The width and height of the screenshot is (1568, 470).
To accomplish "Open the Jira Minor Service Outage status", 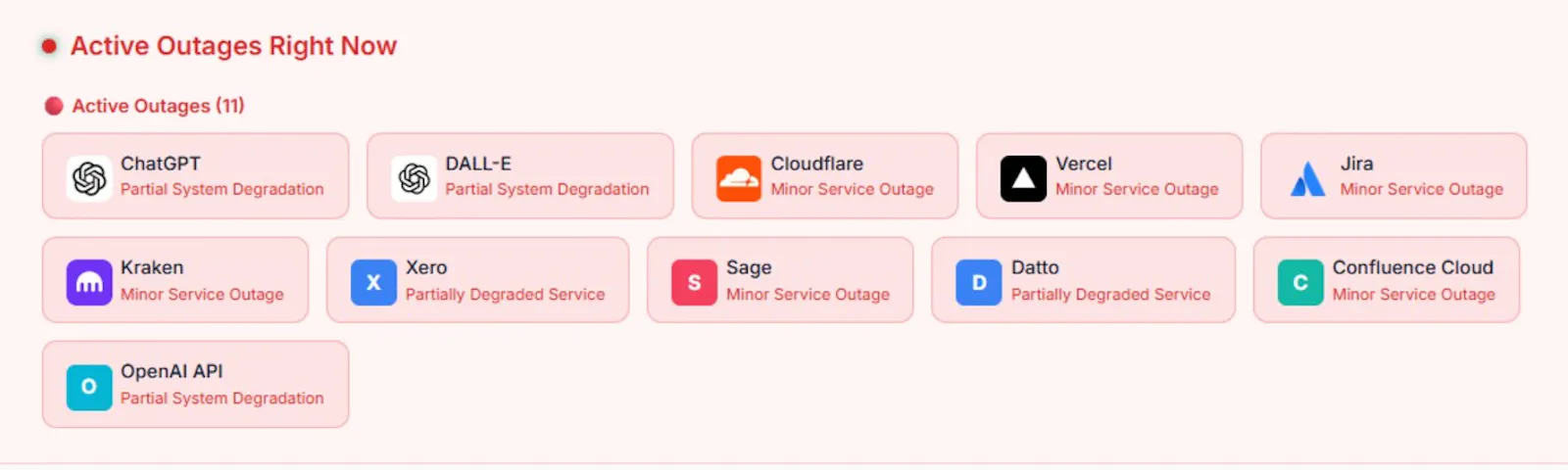I will 1422,190.
